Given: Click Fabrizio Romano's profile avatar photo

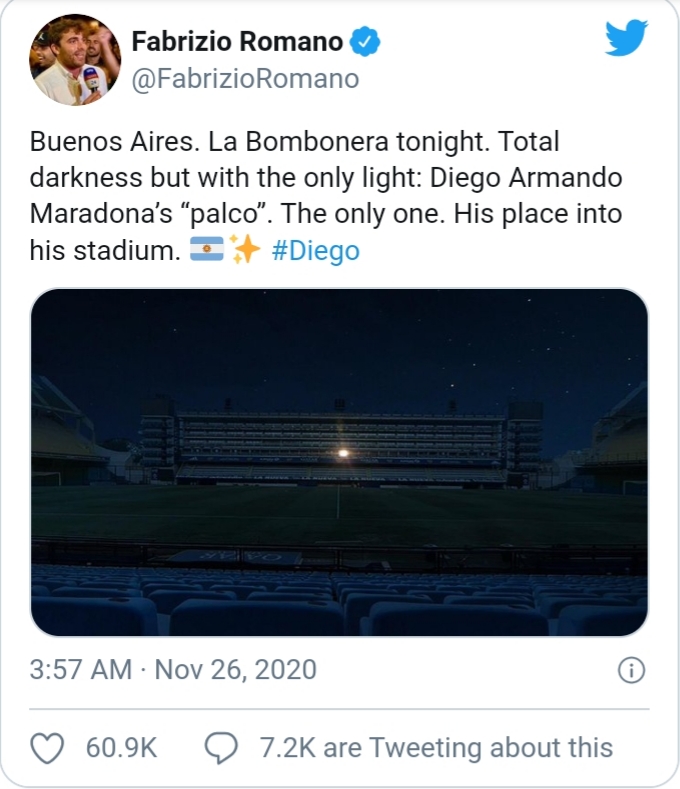Looking at the screenshot, I should [x=76, y=60].
